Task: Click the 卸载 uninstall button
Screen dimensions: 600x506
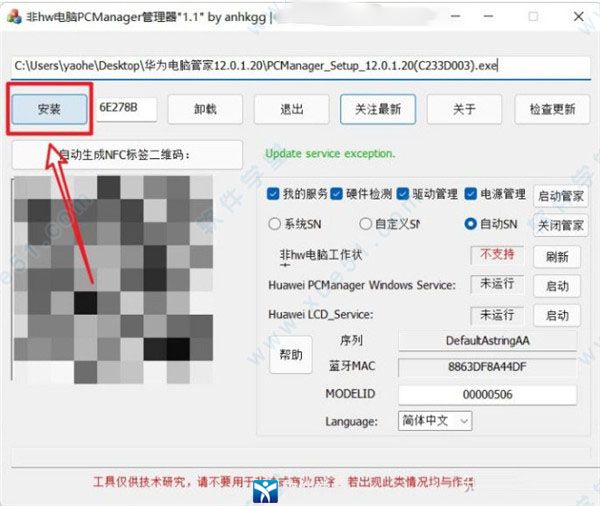Action: pos(204,109)
